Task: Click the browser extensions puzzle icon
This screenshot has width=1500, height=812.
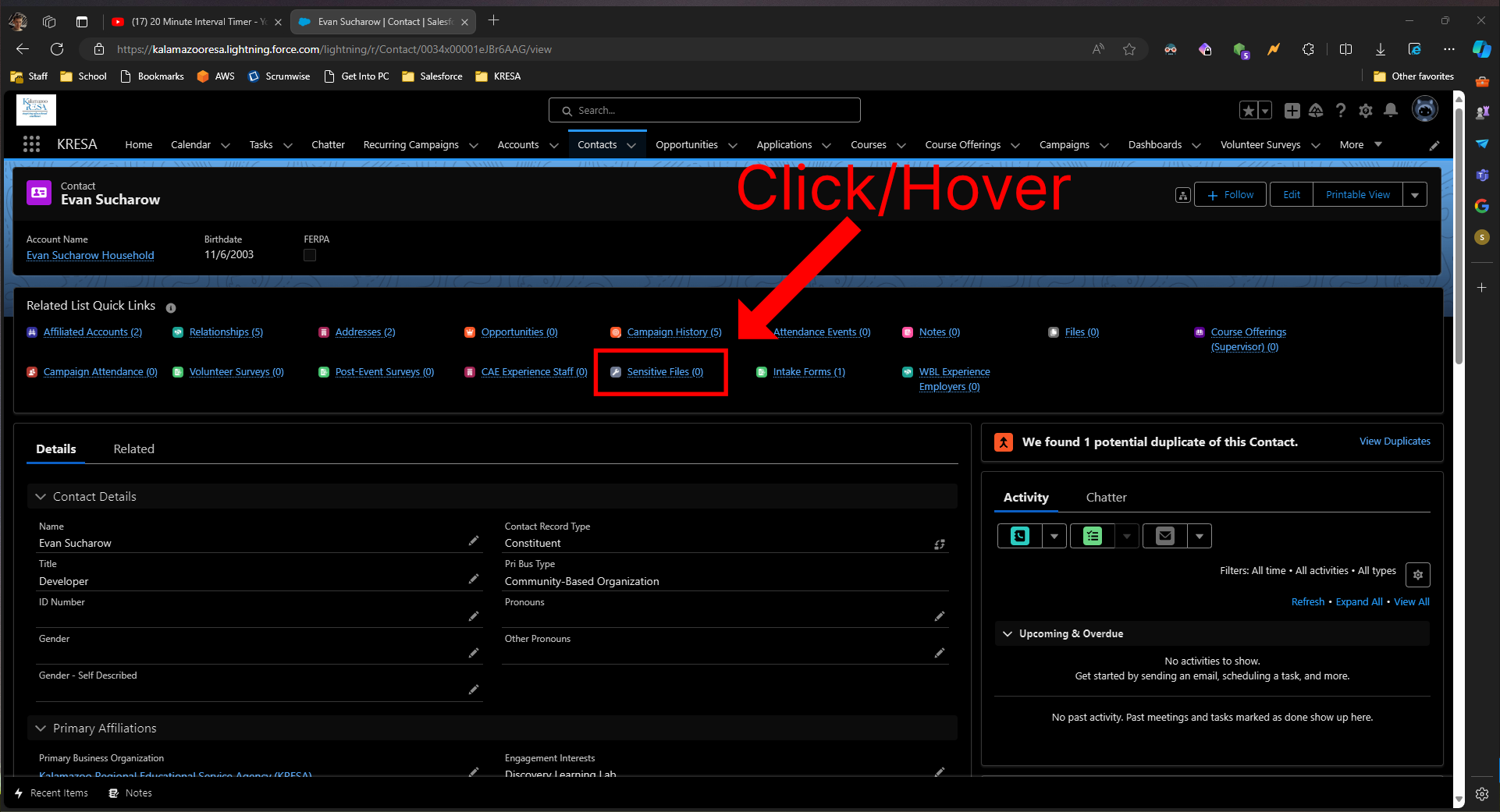Action: [x=1309, y=49]
